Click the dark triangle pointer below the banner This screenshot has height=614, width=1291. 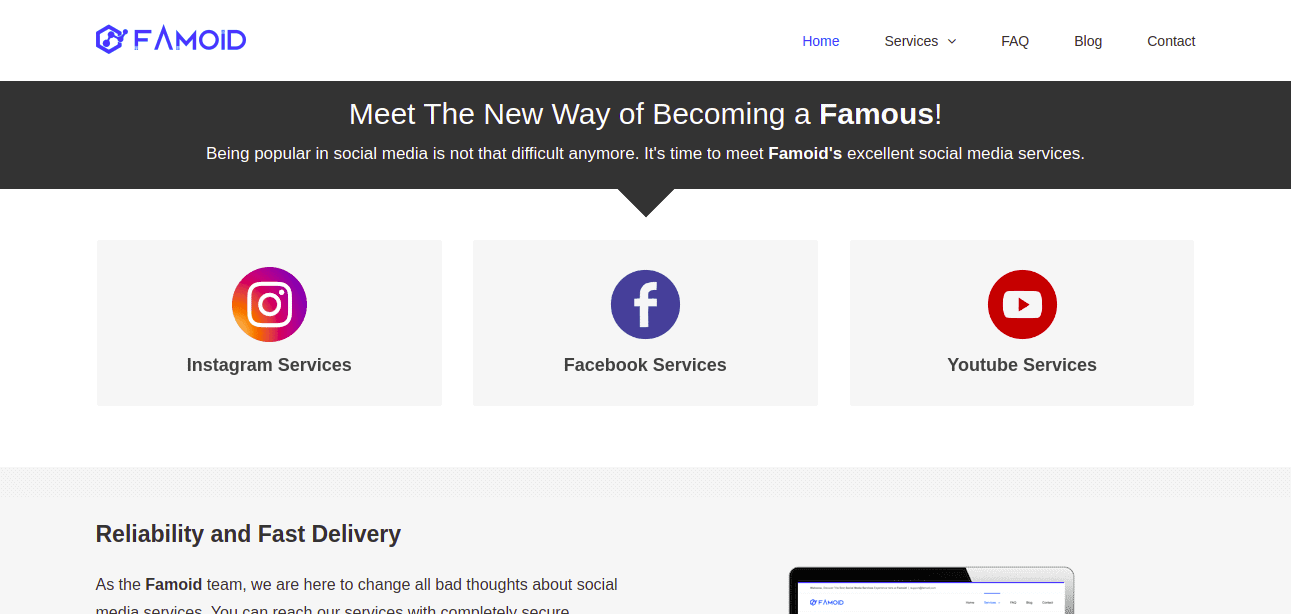[x=646, y=201]
